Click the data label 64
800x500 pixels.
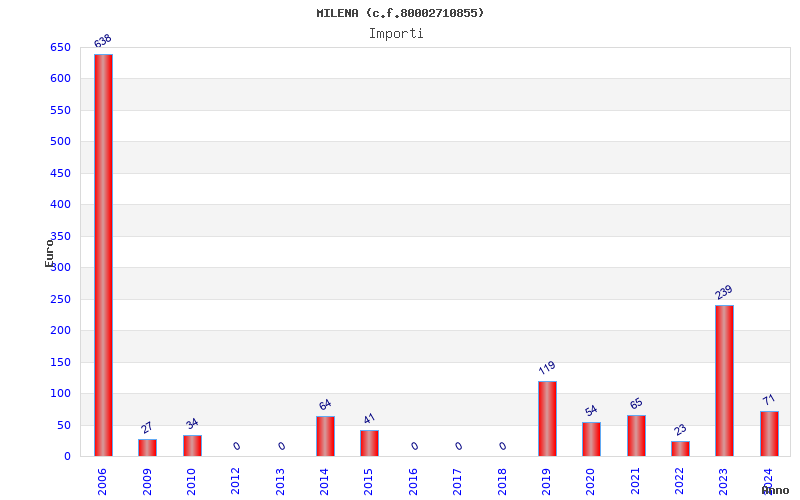tap(325, 405)
